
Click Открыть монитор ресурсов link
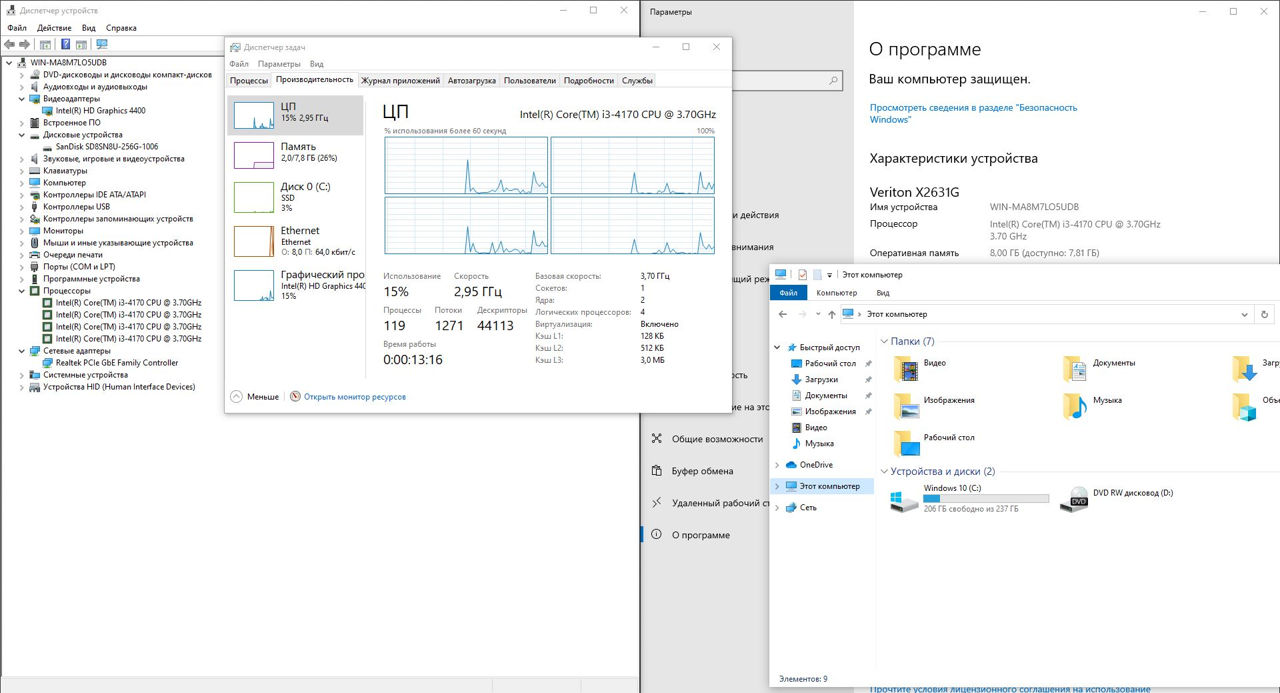pos(355,397)
